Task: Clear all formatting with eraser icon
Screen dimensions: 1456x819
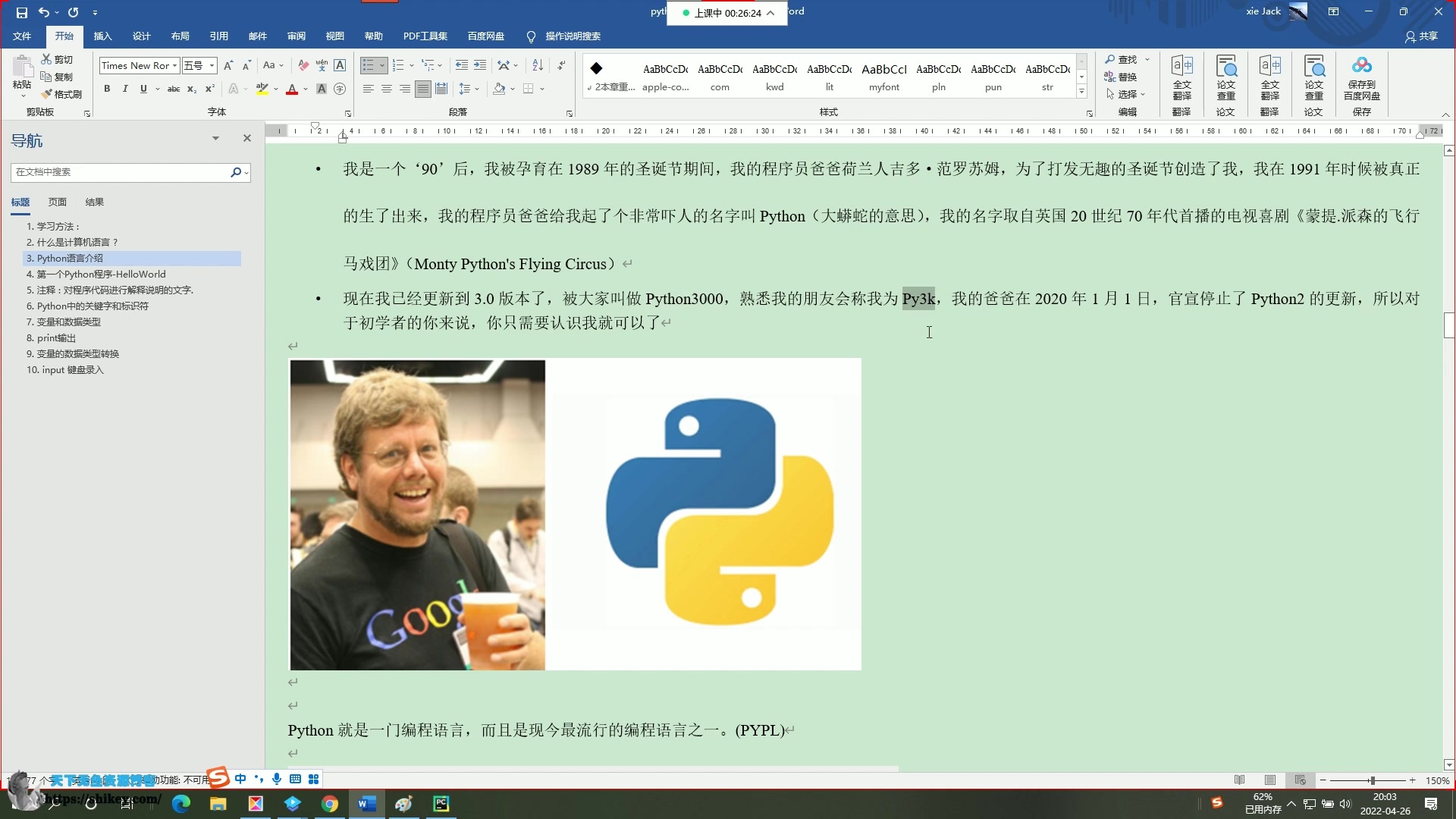Action: [303, 66]
